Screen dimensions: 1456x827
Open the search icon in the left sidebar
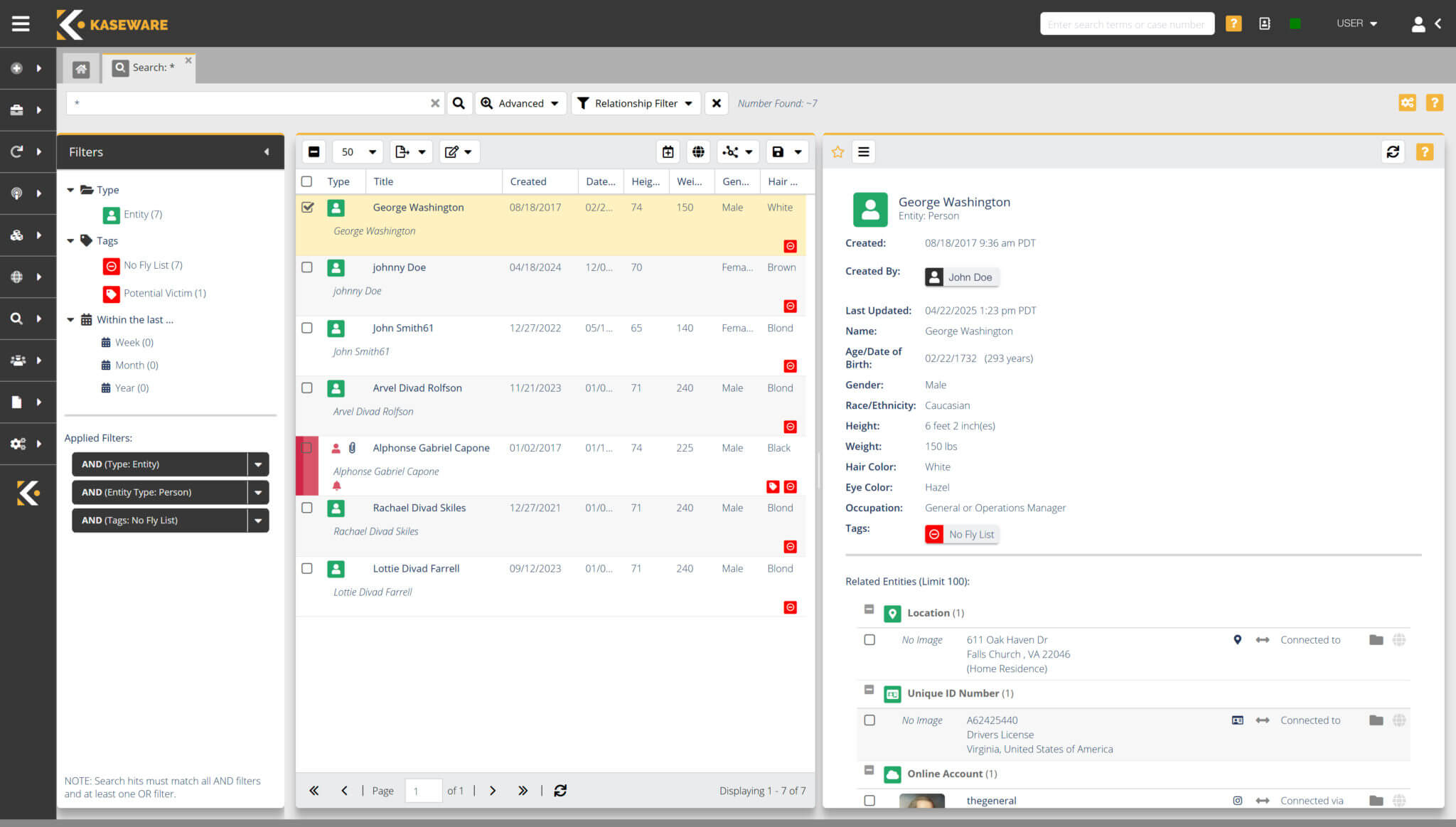[x=16, y=318]
